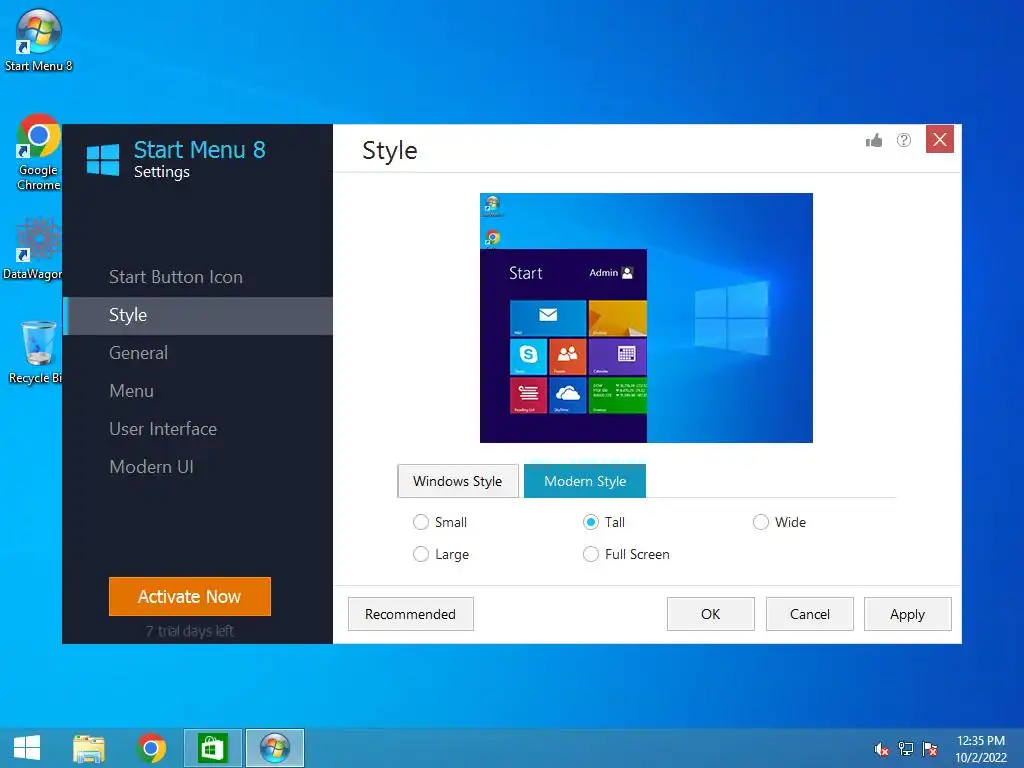Click the Skype tile in the preview

(x=528, y=357)
